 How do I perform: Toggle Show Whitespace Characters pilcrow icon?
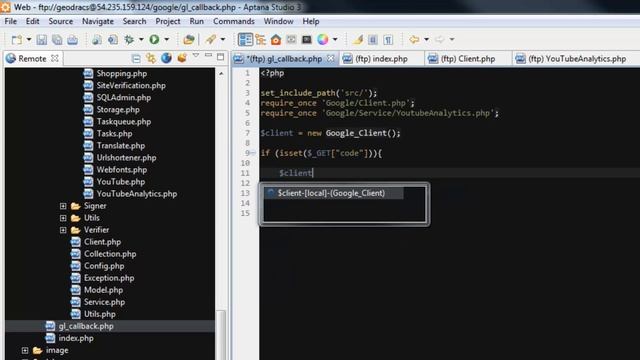[x=388, y=40]
